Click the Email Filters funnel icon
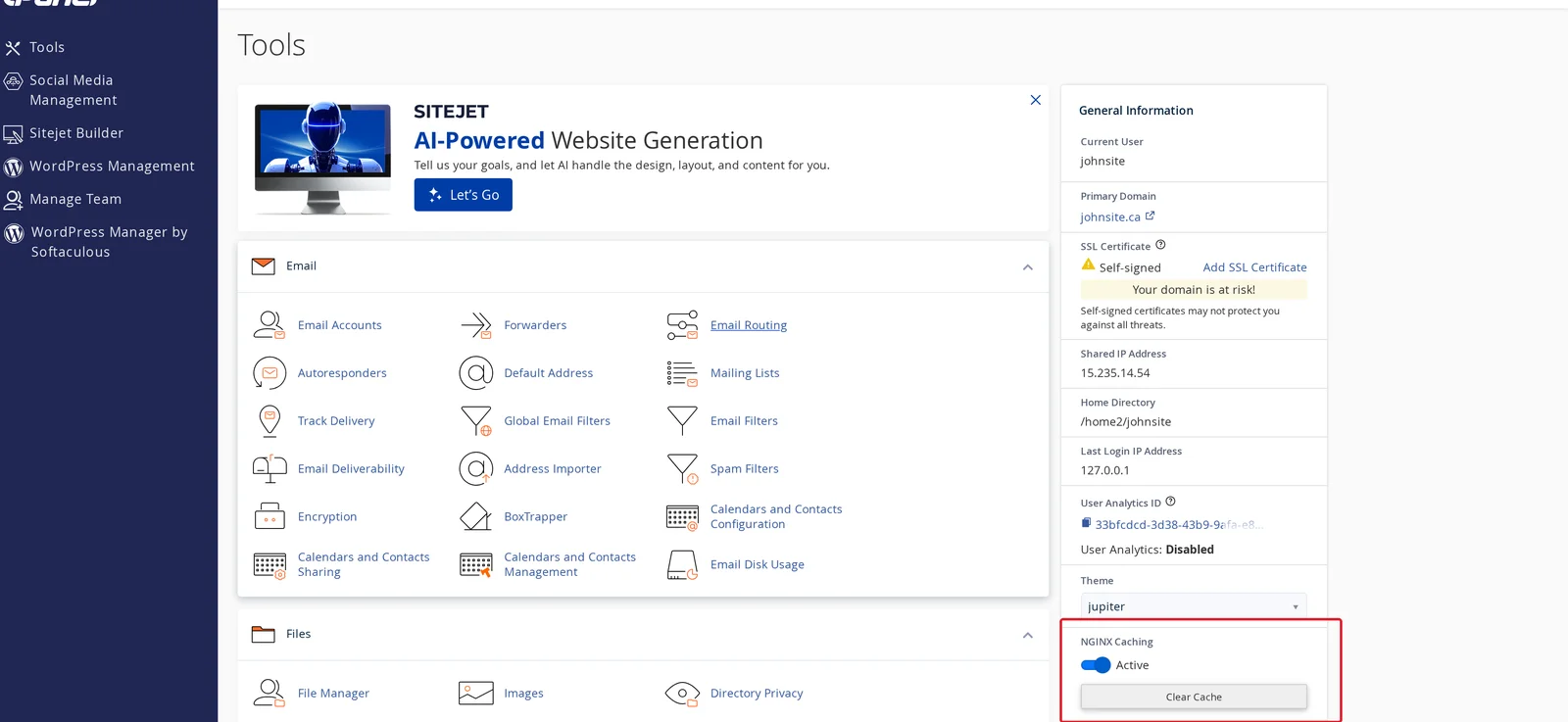This screenshot has width=1568, height=722. point(682,420)
